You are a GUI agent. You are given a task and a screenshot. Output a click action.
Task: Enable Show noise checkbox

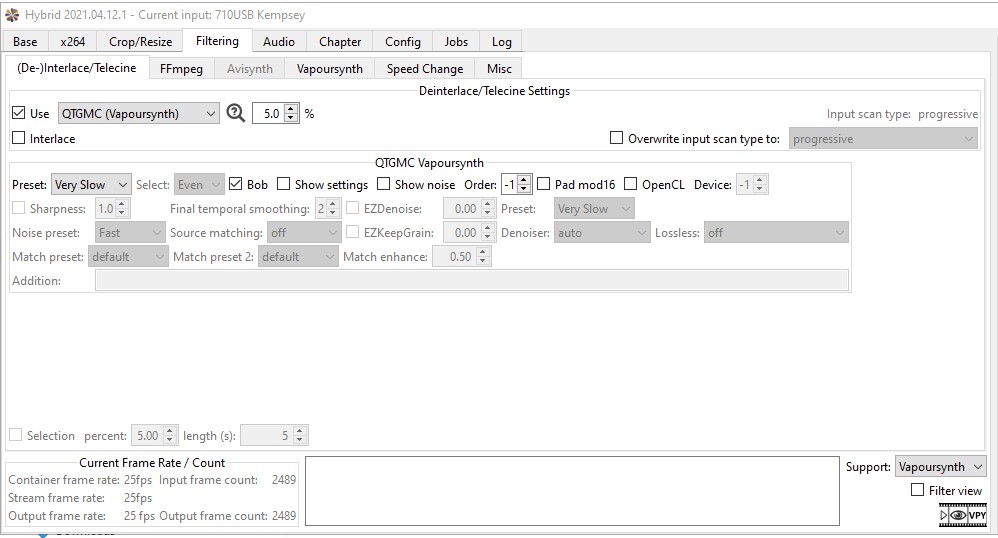(383, 184)
